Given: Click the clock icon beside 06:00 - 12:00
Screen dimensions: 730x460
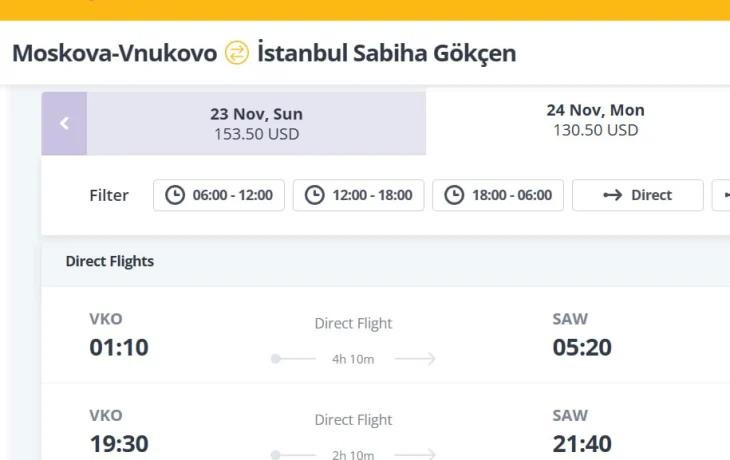Looking at the screenshot, I should pyautogui.click(x=175, y=195).
